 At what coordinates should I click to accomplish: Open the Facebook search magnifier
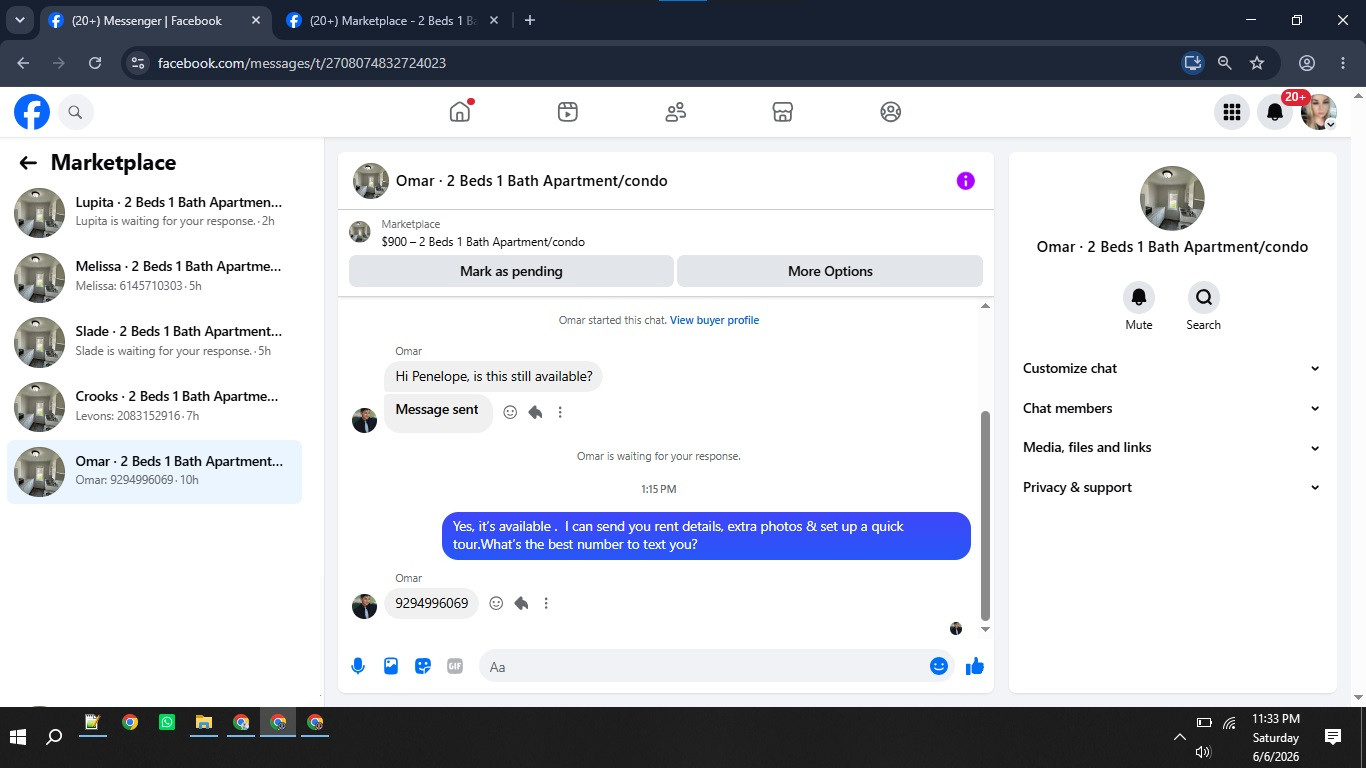tap(75, 112)
